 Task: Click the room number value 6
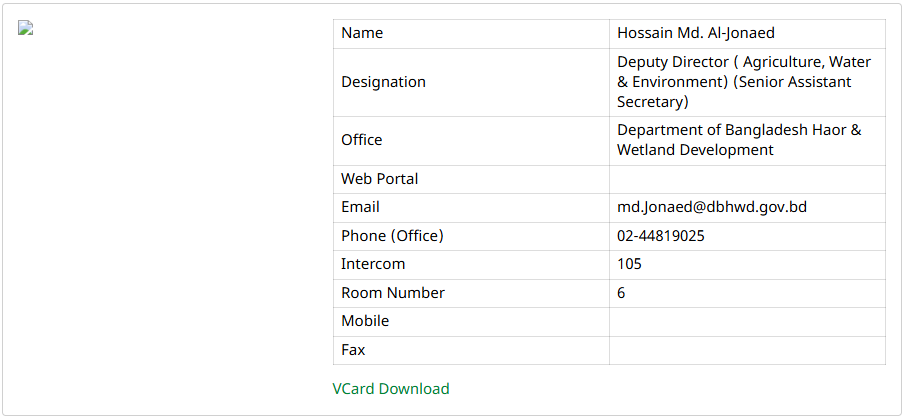(622, 293)
